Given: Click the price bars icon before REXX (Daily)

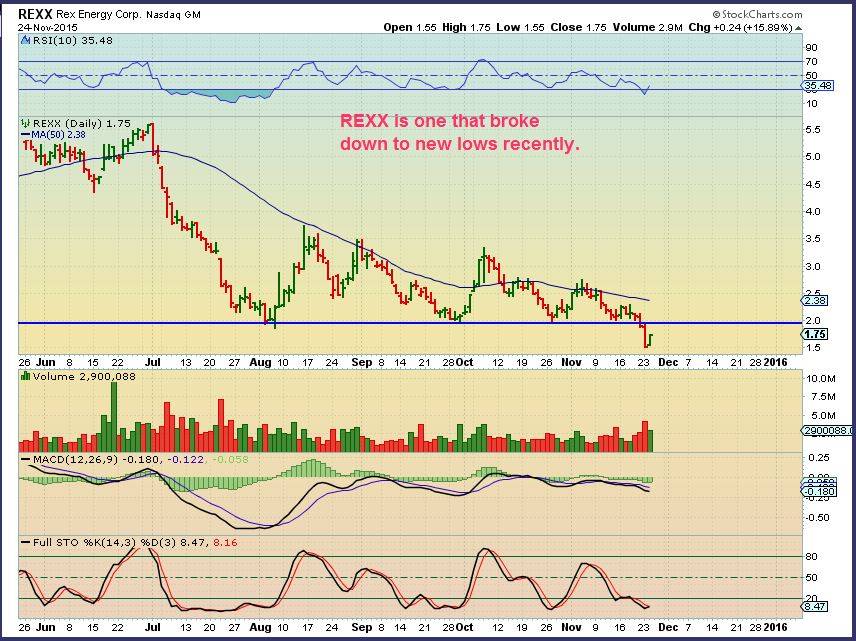Looking at the screenshot, I should [x=25, y=123].
